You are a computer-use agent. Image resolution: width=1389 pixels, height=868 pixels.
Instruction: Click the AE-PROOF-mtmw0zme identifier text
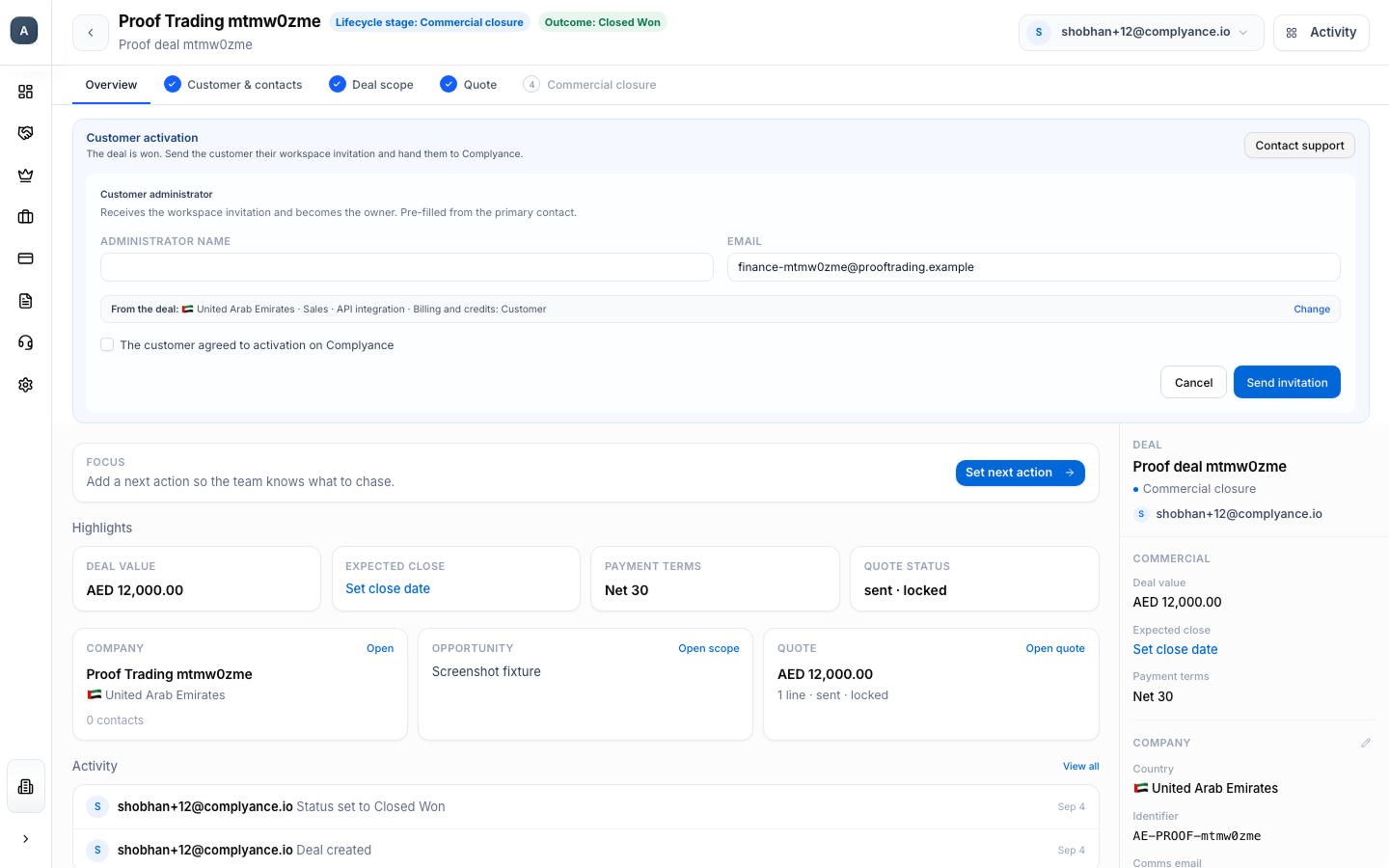pos(1196,836)
